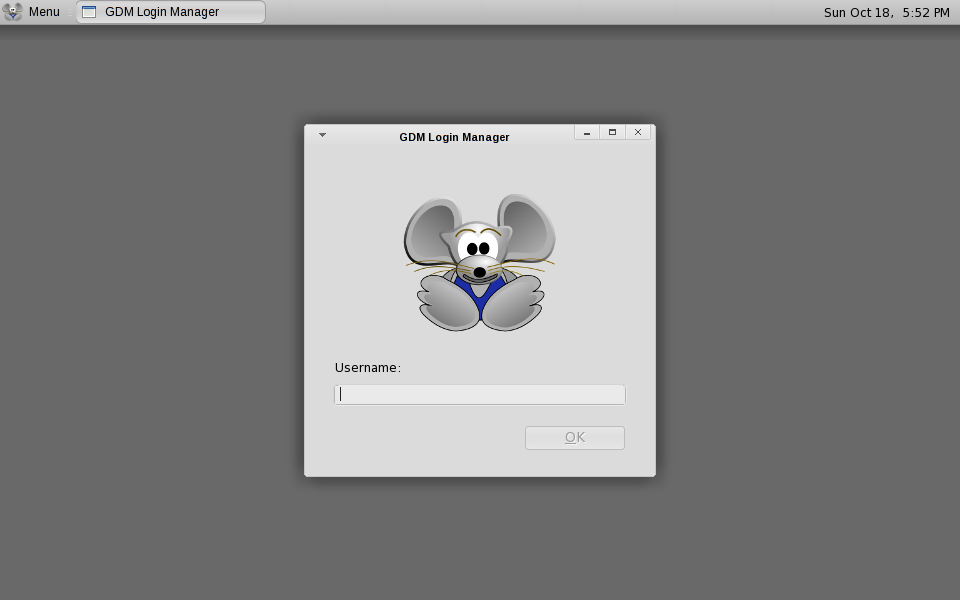The width and height of the screenshot is (960, 600).
Task: Maximize the GDM Login Manager window
Action: pos(612,132)
